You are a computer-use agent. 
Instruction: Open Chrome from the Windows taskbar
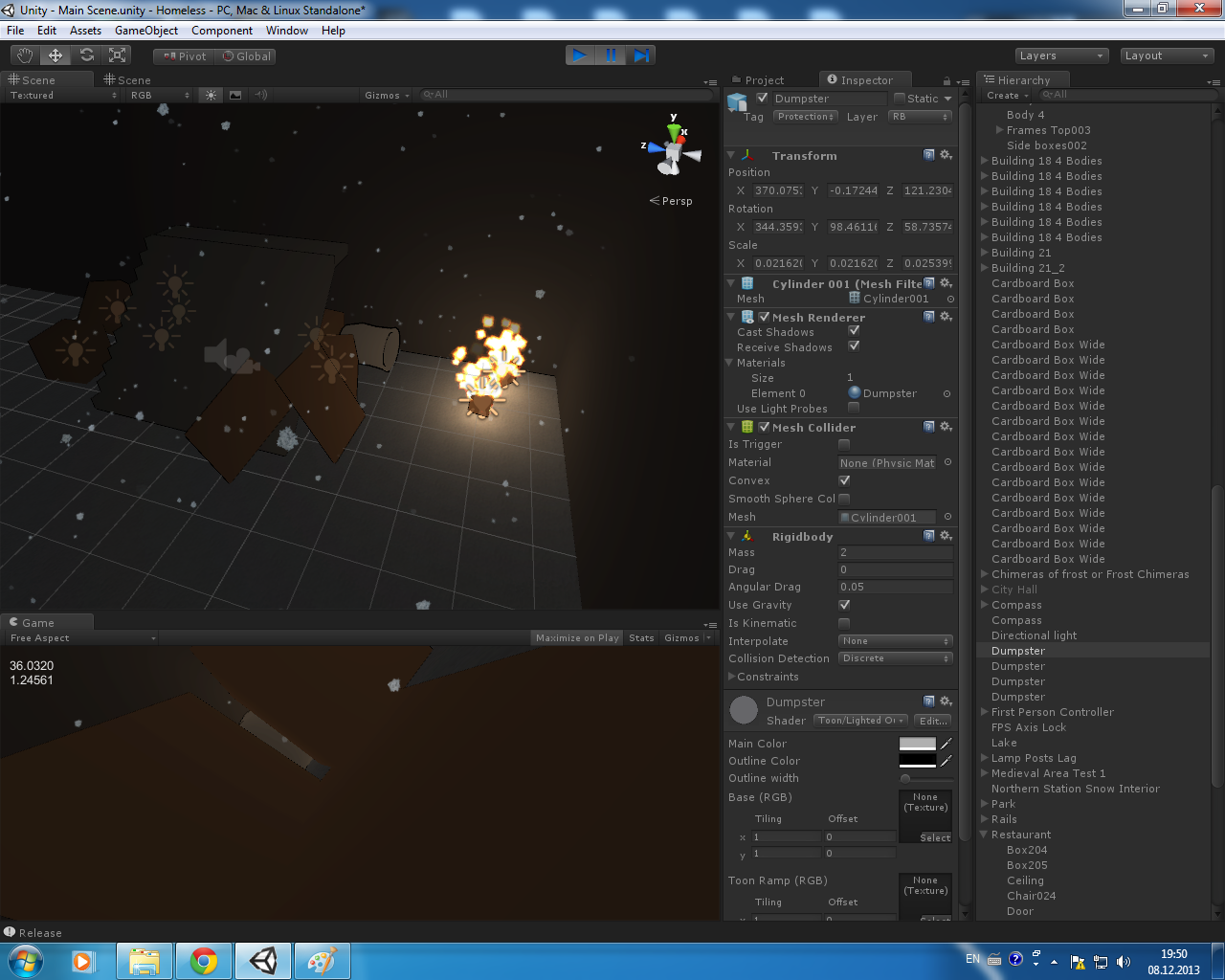coord(203,961)
